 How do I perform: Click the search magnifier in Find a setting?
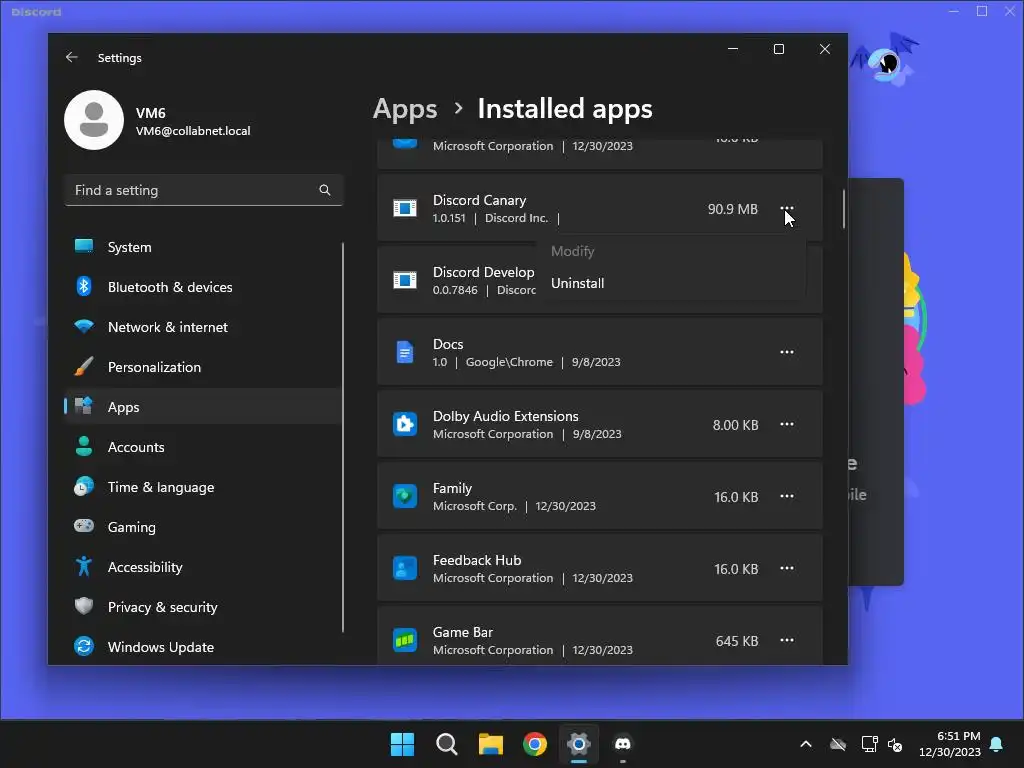click(x=325, y=190)
